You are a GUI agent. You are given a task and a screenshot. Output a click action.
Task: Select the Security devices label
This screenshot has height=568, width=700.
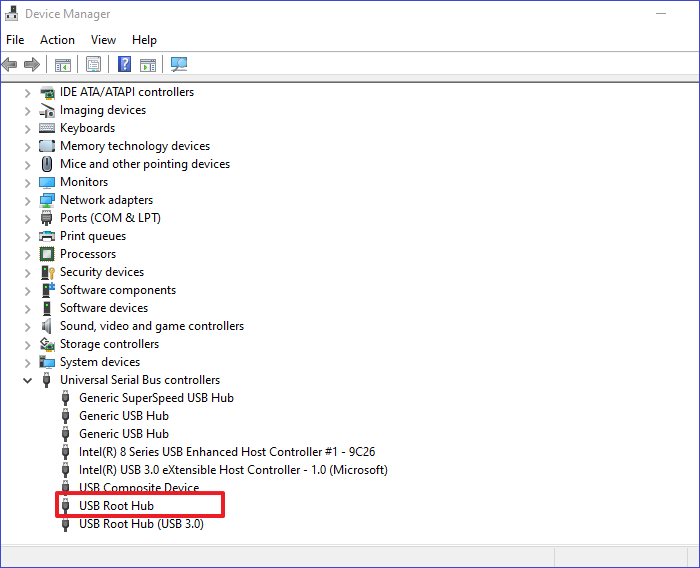point(102,272)
